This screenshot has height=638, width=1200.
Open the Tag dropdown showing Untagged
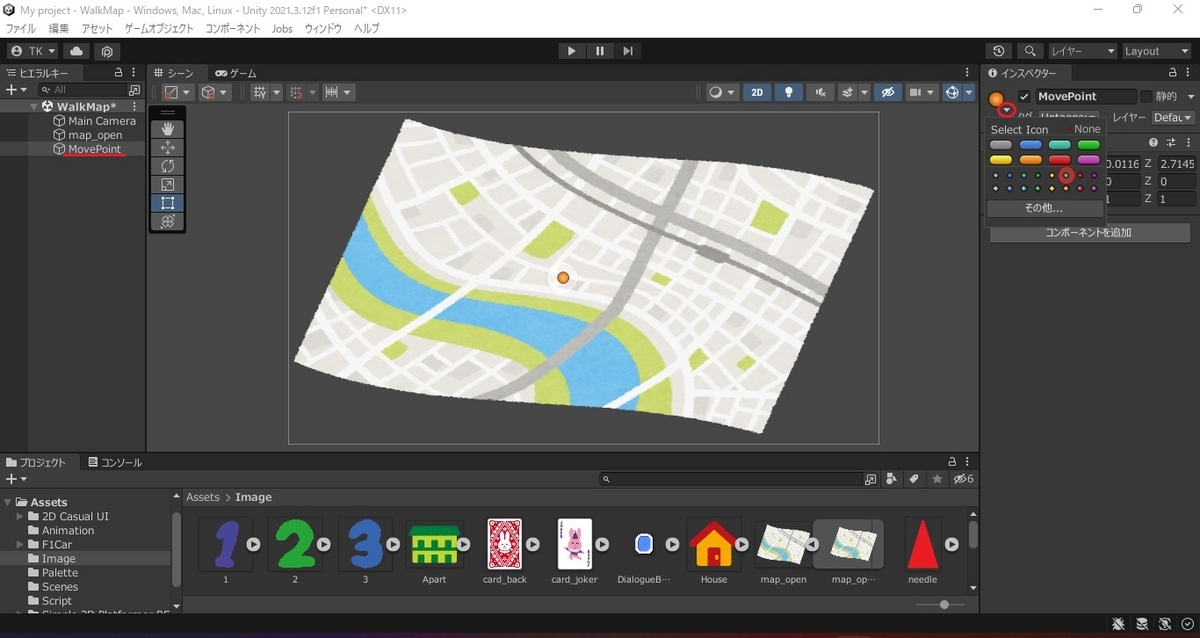pos(1067,117)
